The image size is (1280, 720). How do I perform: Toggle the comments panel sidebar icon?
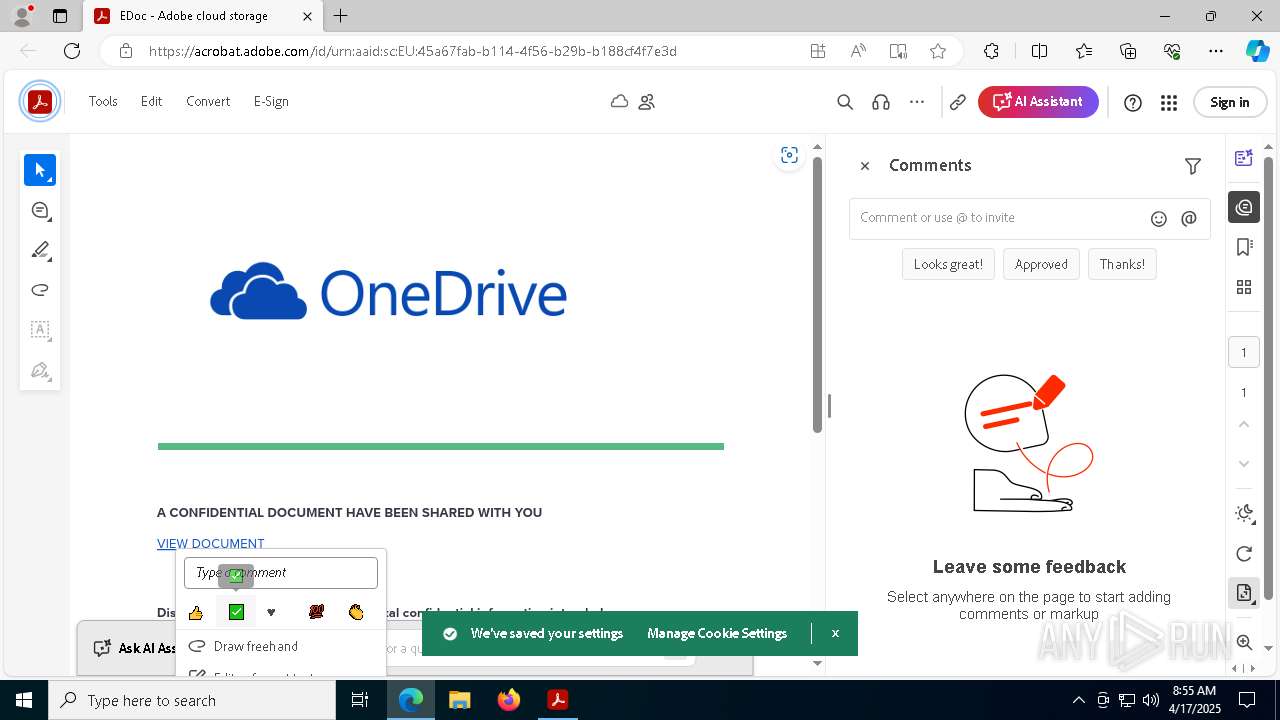coord(1244,207)
